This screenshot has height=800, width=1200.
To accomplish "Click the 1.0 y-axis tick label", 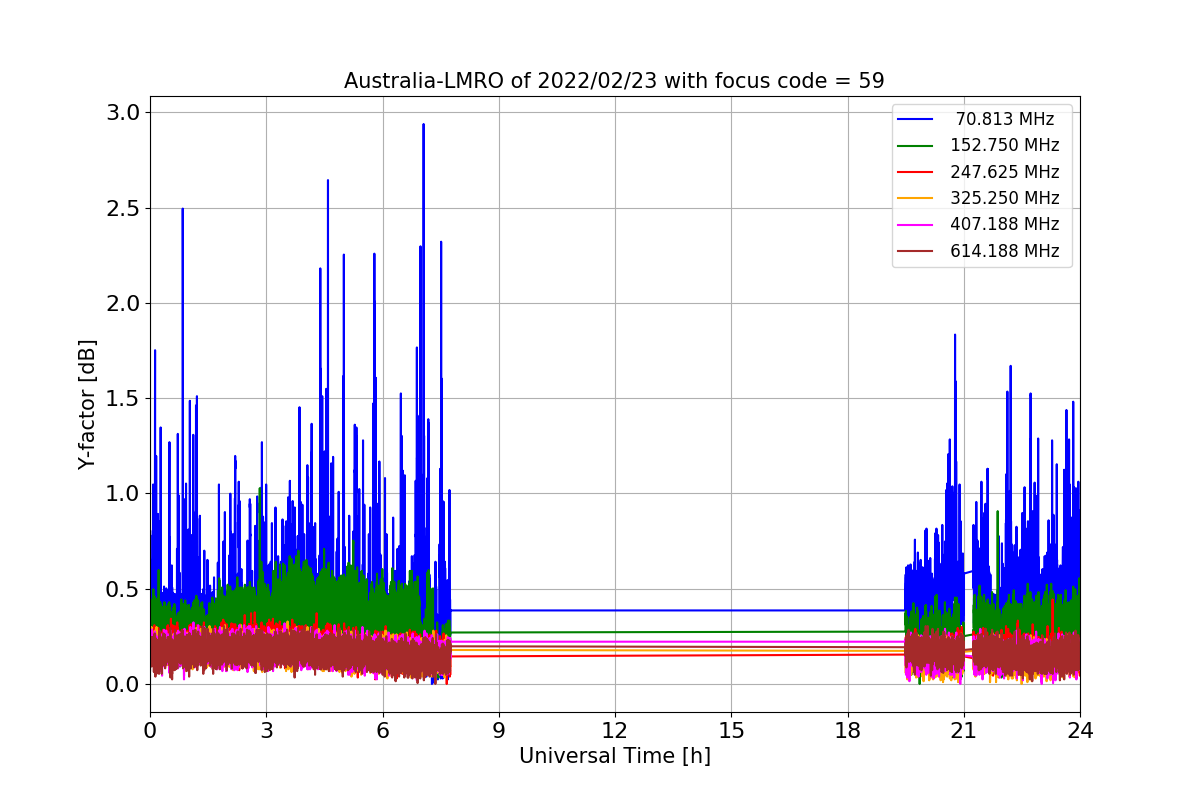I will pos(123,494).
